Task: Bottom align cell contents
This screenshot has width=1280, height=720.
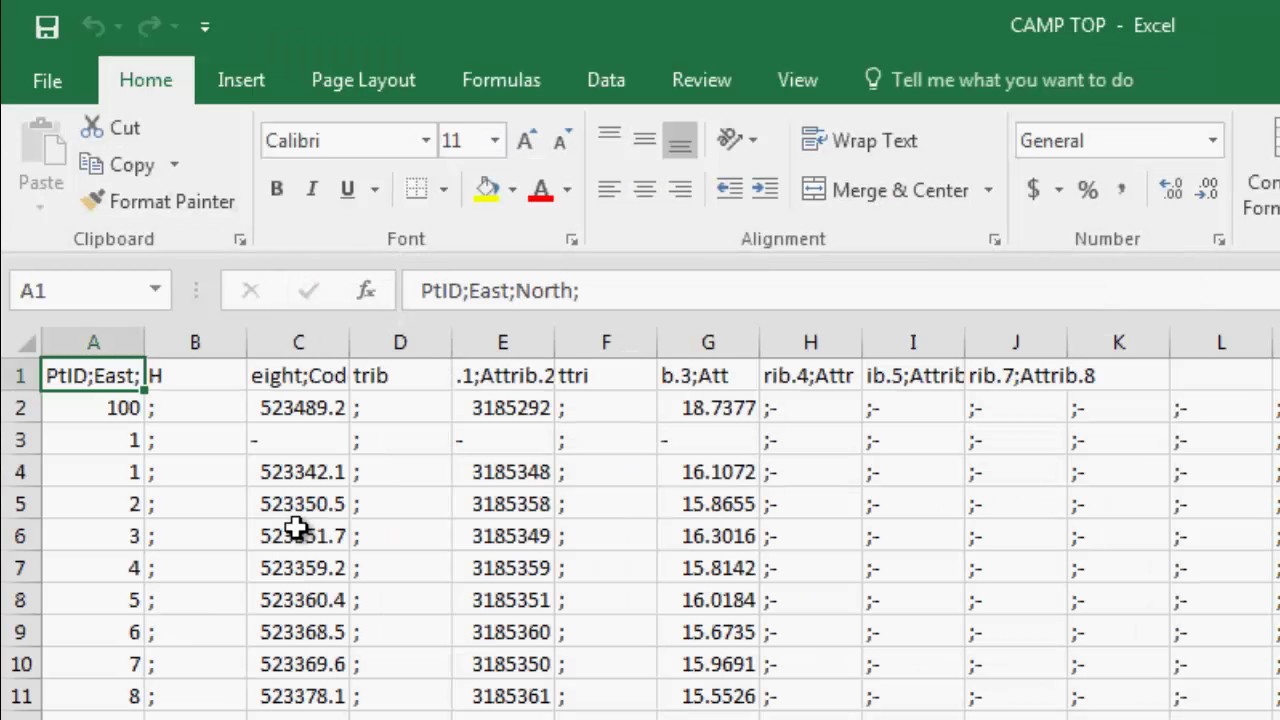Action: (680, 140)
